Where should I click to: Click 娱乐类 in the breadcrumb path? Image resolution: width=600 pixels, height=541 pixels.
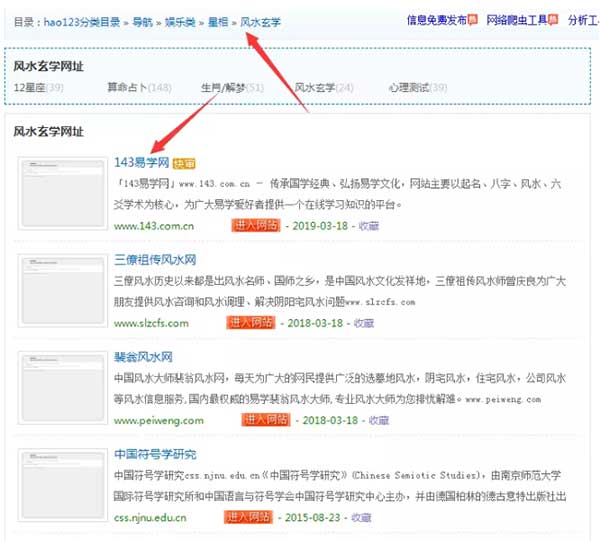tap(183, 20)
